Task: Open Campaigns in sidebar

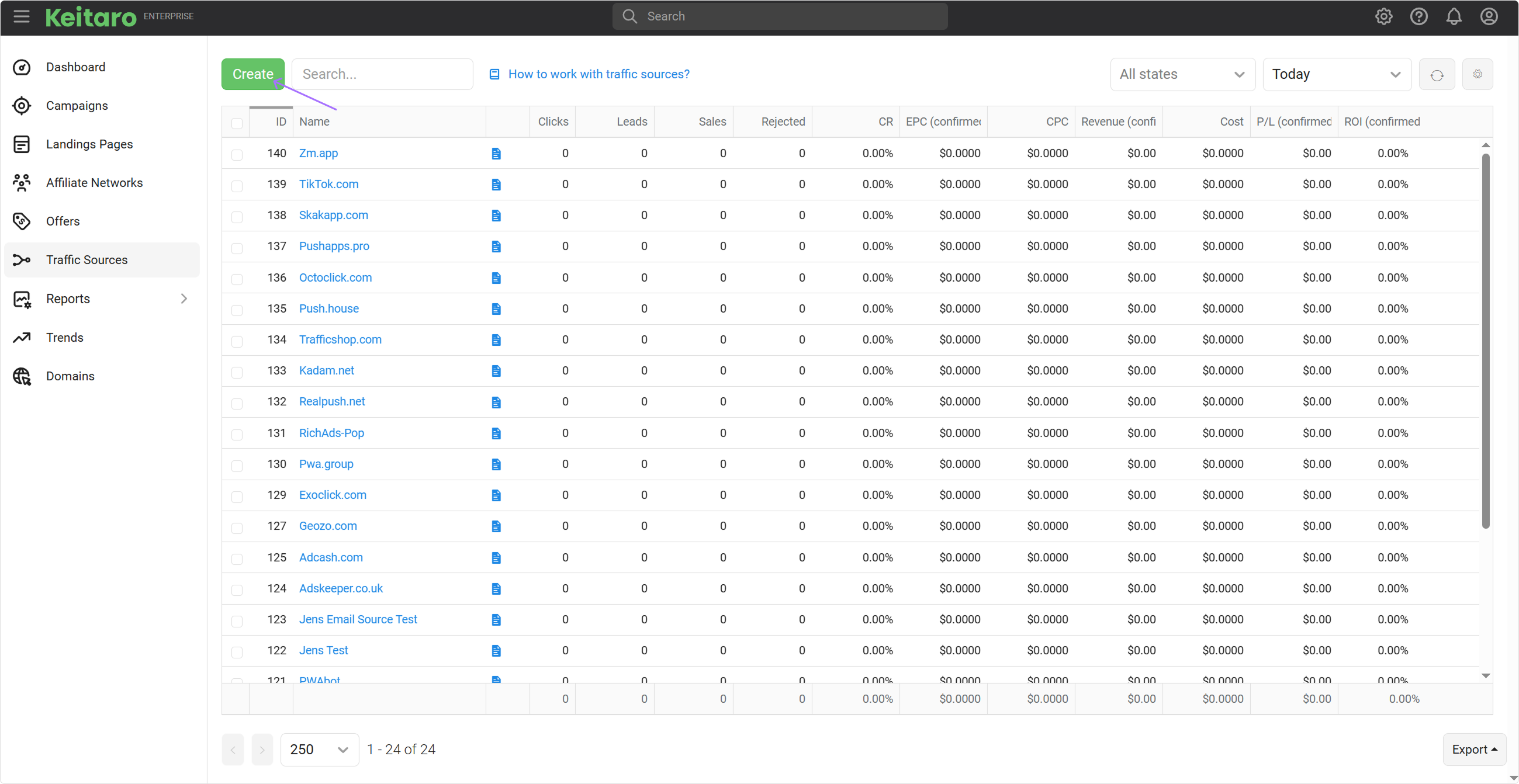Action: [102, 106]
